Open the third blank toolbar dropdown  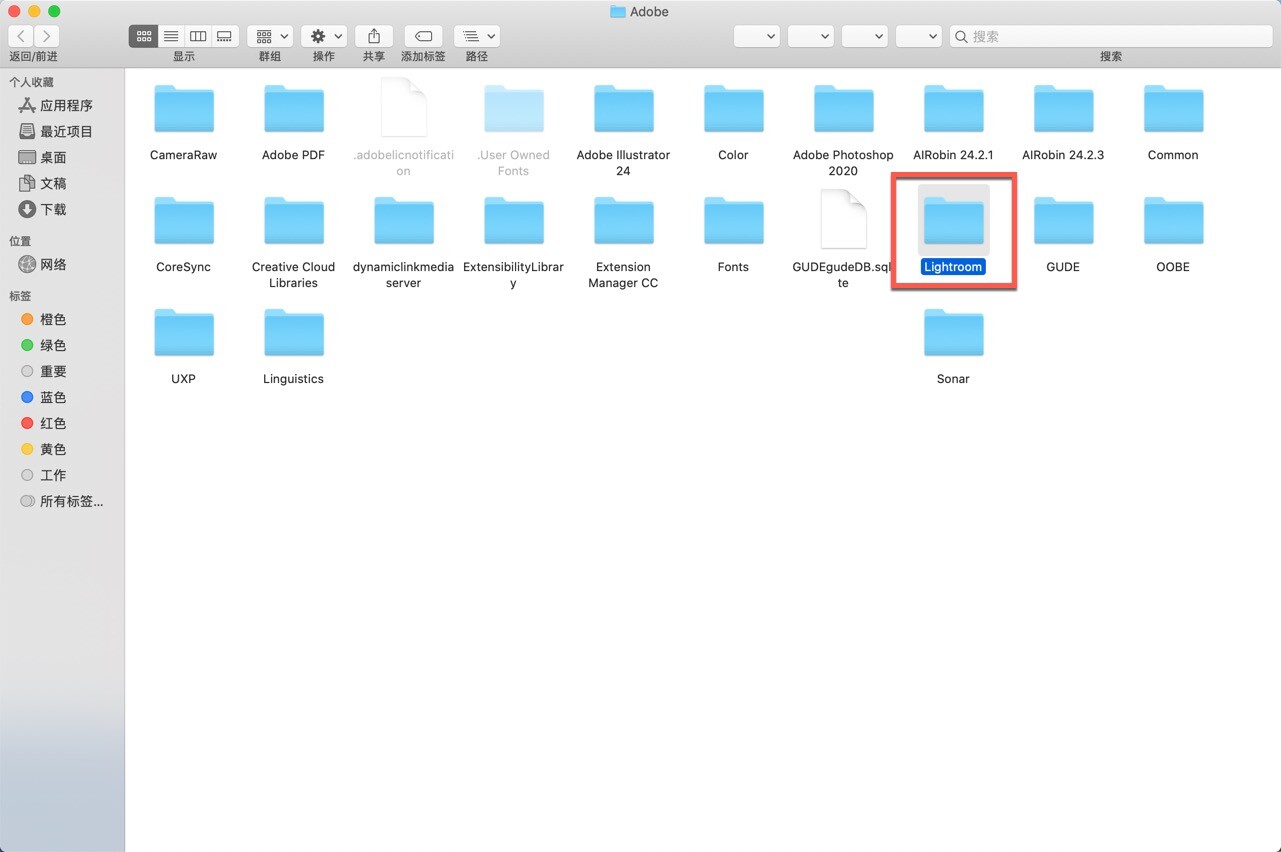pos(865,36)
